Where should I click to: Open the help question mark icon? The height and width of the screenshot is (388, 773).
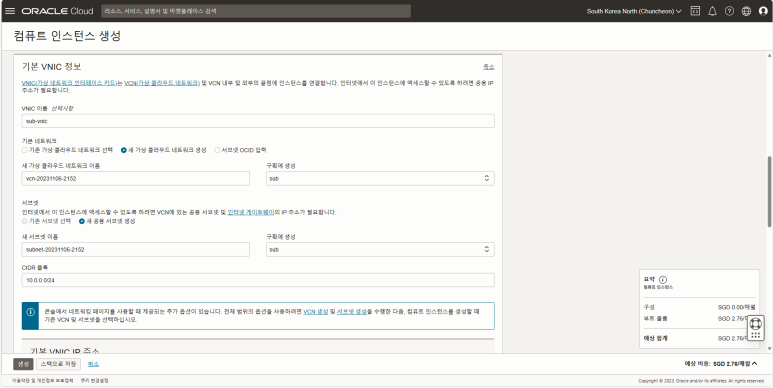729,11
